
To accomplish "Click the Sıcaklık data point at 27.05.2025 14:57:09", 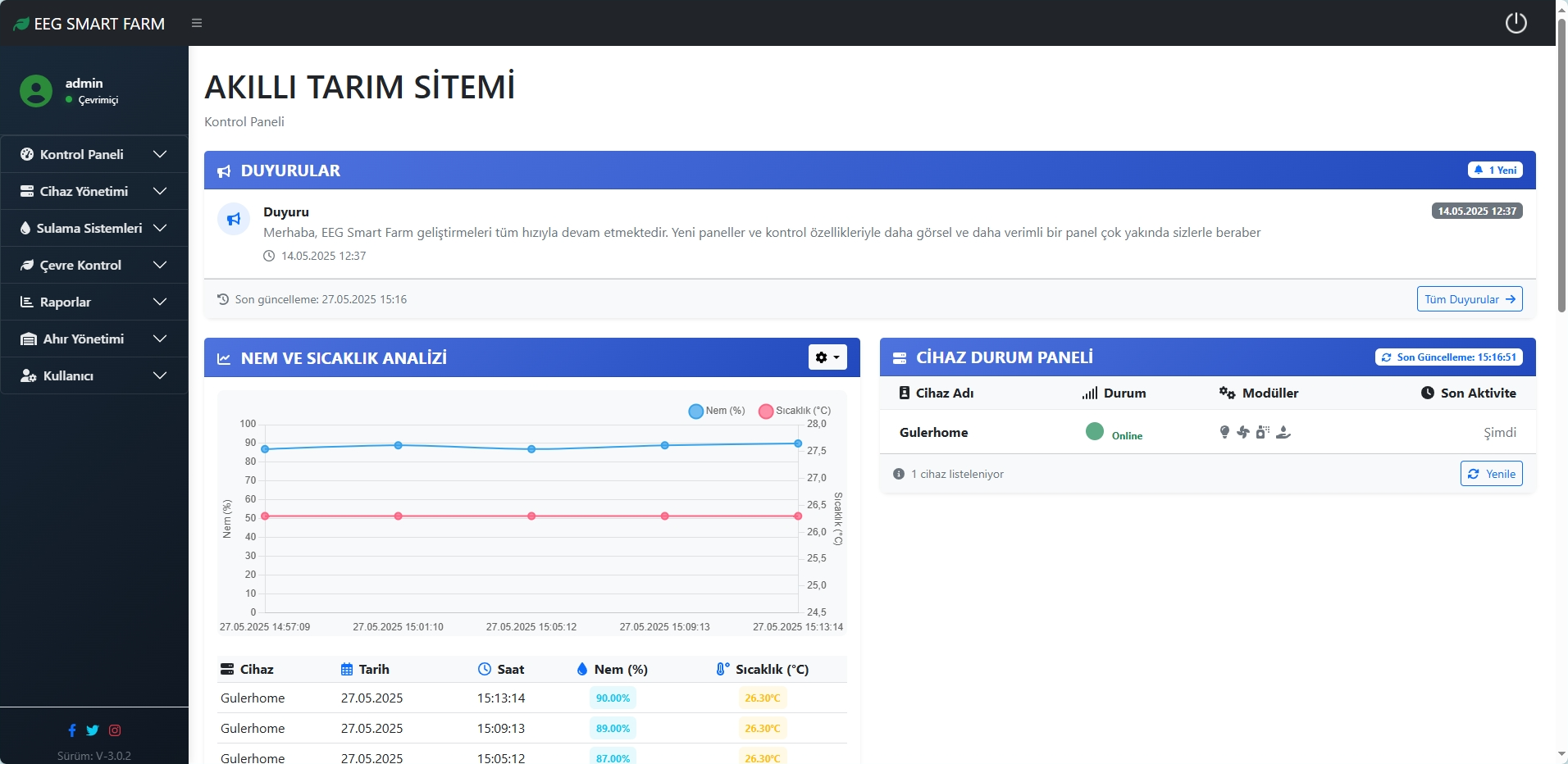I will [x=265, y=516].
